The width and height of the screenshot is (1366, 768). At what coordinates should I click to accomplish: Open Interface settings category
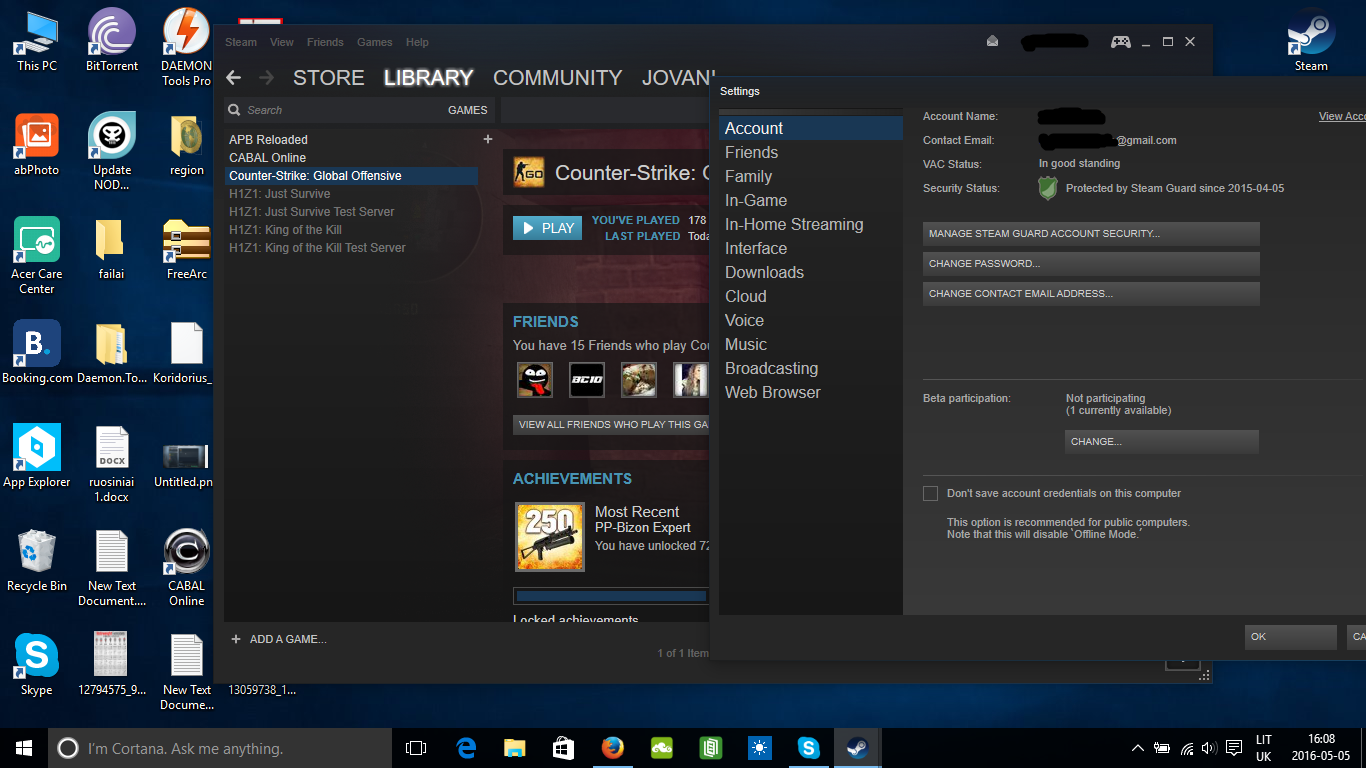tap(811, 248)
